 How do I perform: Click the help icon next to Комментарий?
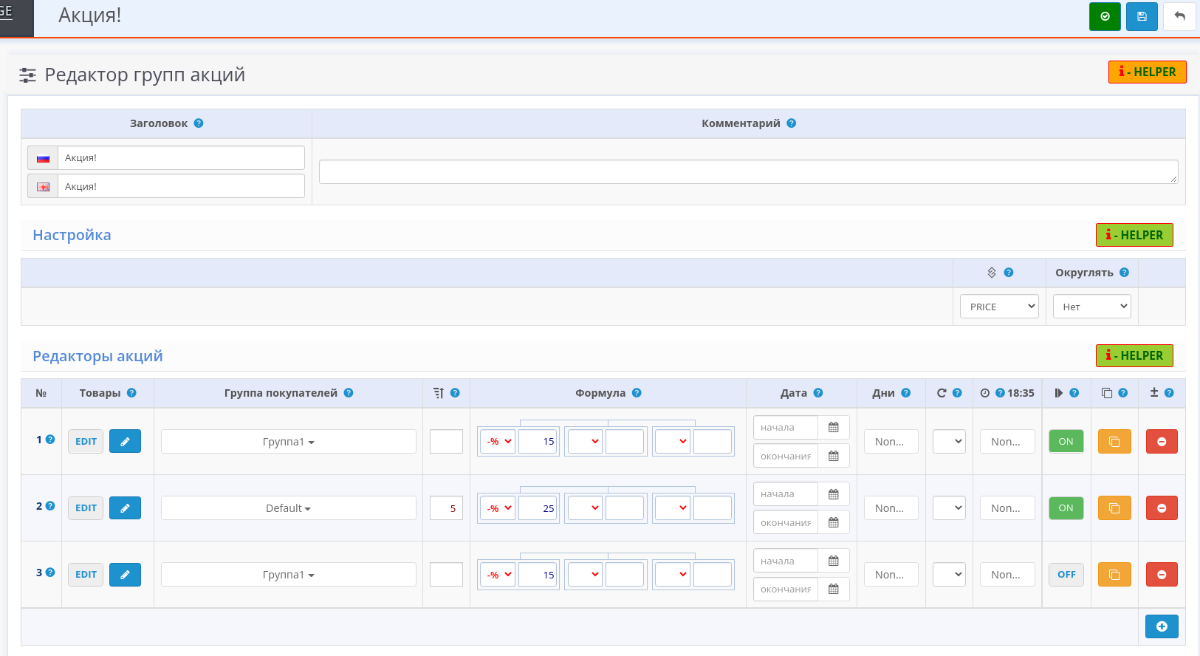coord(791,124)
